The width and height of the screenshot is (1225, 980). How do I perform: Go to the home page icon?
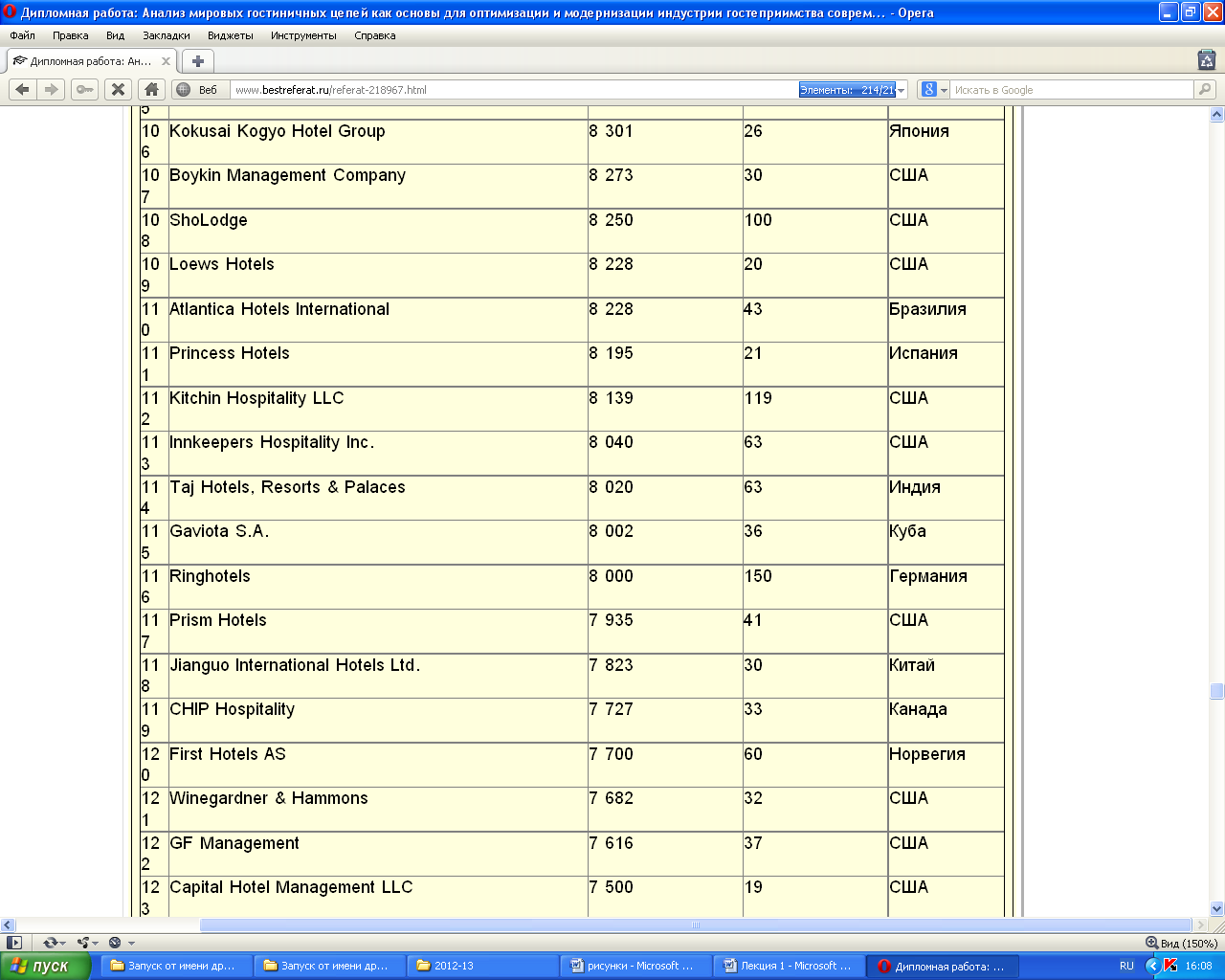pyautogui.click(x=151, y=89)
